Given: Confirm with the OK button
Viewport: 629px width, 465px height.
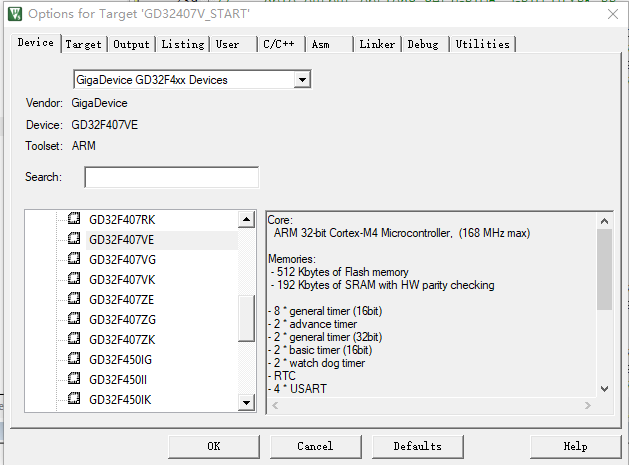Looking at the screenshot, I should pos(214,447).
